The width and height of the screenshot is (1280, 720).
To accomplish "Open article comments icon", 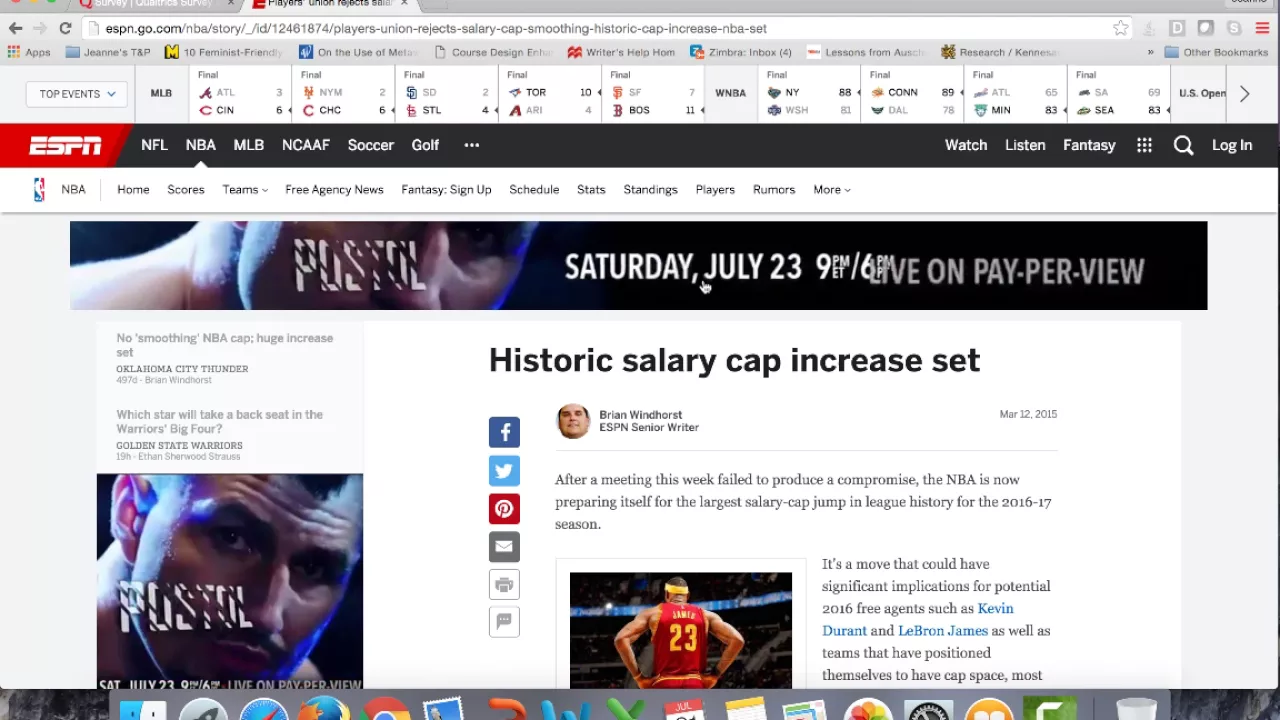I will [504, 622].
